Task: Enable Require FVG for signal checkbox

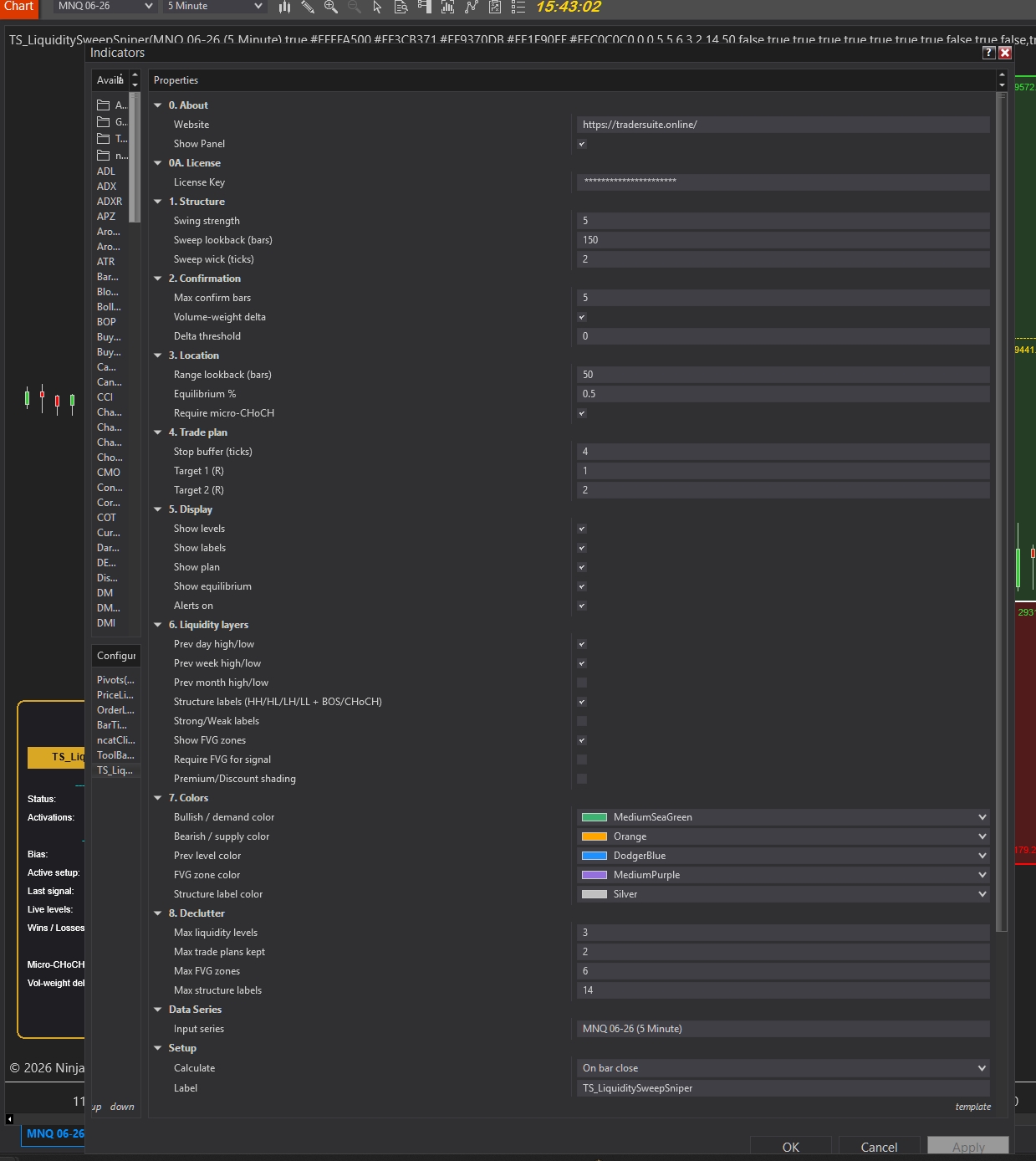Action: (582, 760)
